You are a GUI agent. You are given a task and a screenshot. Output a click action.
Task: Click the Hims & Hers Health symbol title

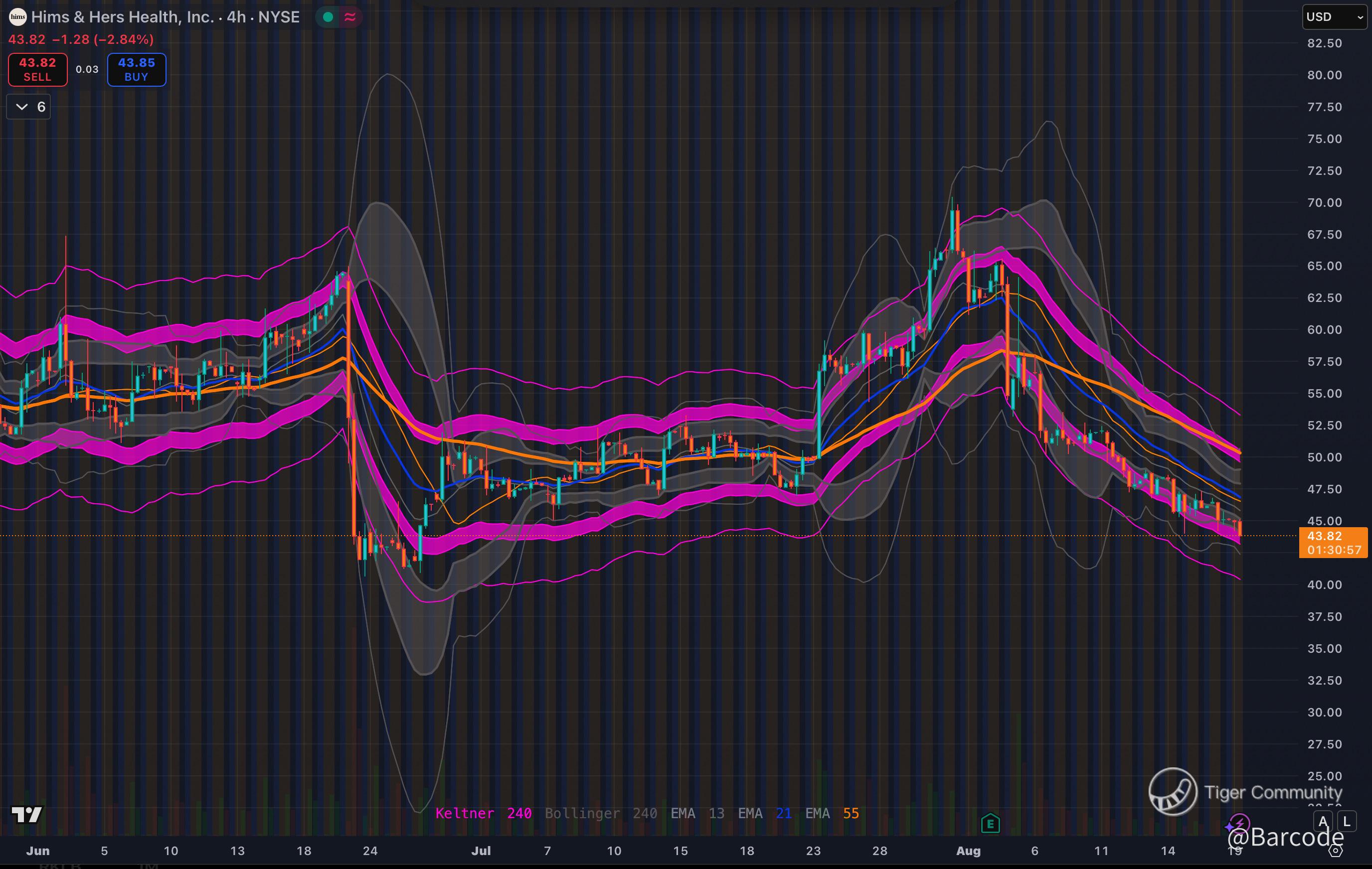123,17
